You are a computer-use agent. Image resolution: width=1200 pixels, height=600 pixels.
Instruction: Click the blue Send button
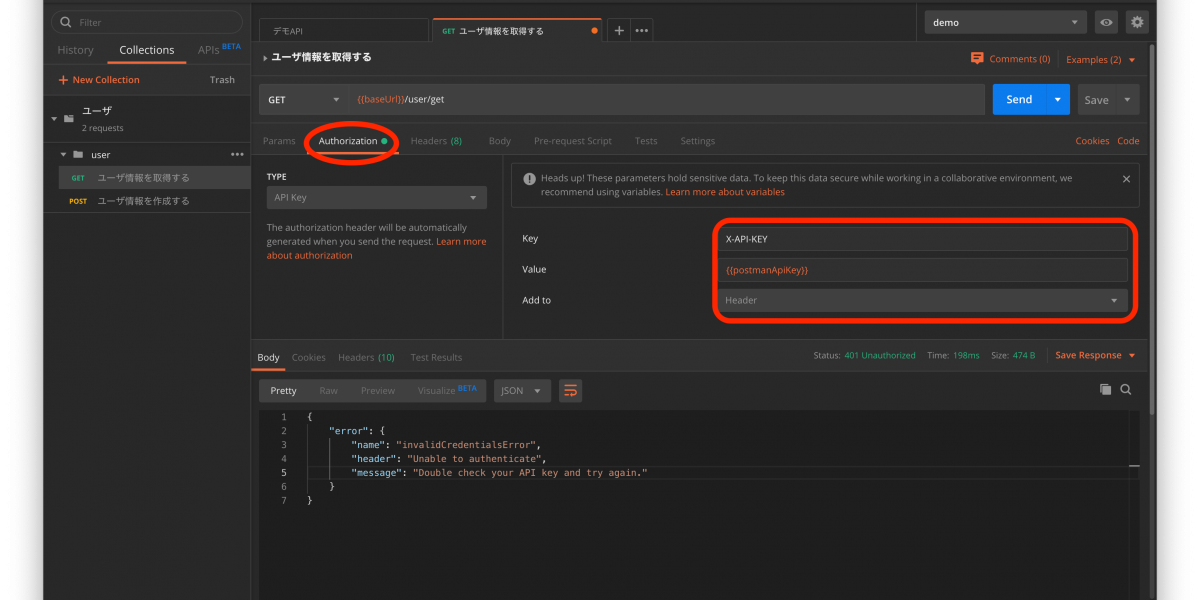coord(1018,100)
